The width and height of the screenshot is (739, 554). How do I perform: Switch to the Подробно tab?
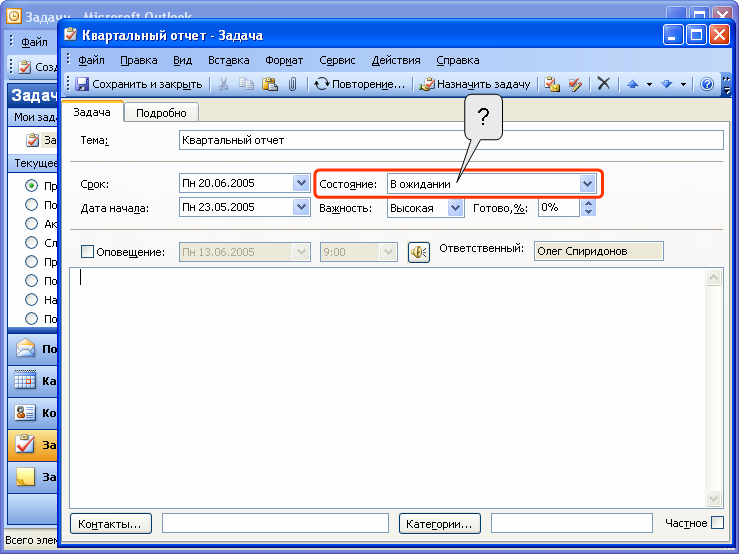coord(161,113)
